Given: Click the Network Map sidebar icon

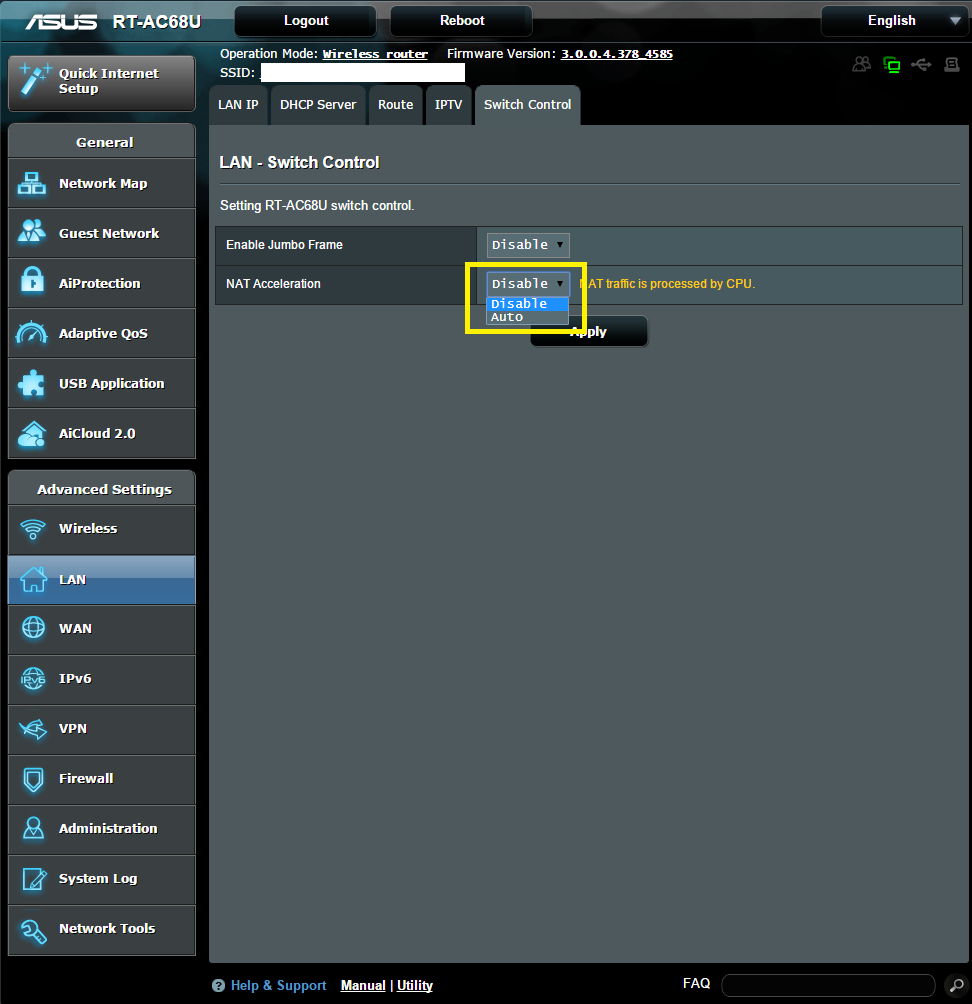Looking at the screenshot, I should click(33, 183).
